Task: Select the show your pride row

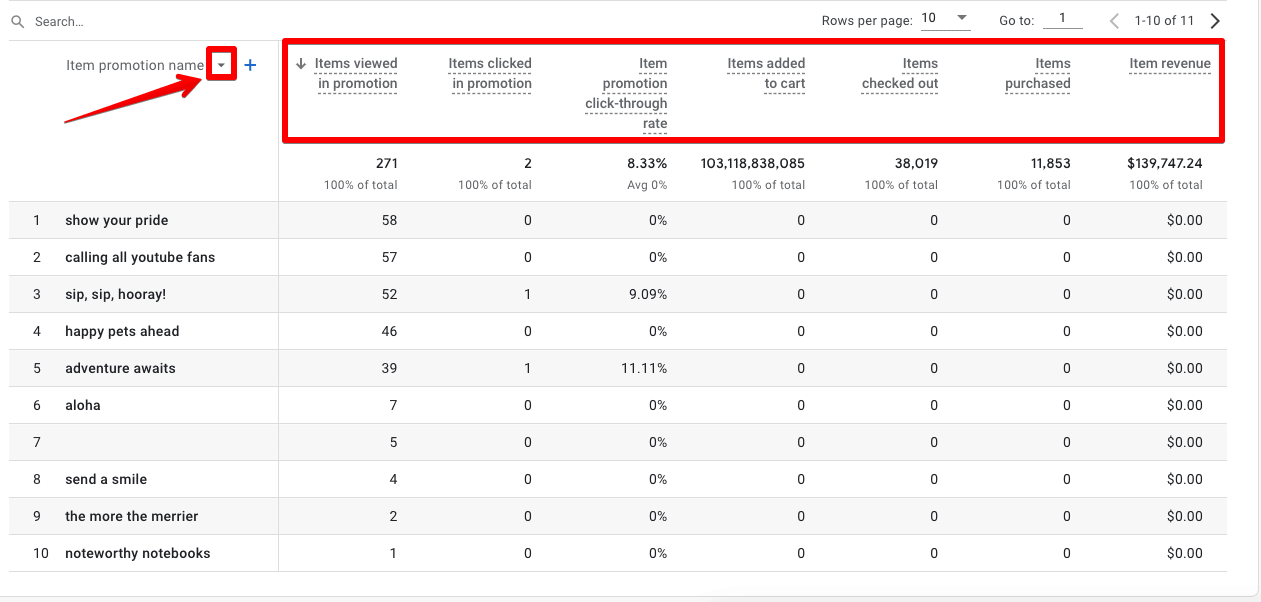Action: [x=117, y=220]
